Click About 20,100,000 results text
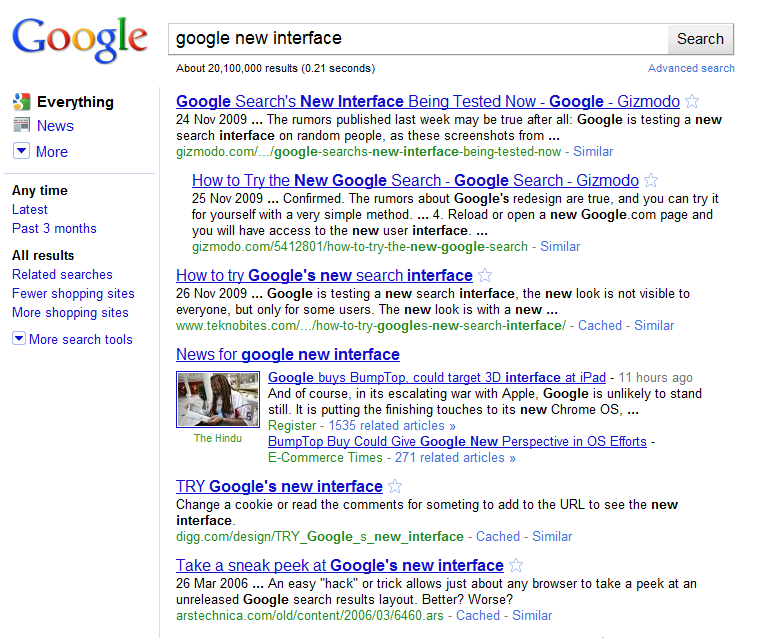This screenshot has width=769, height=638. 275,68
